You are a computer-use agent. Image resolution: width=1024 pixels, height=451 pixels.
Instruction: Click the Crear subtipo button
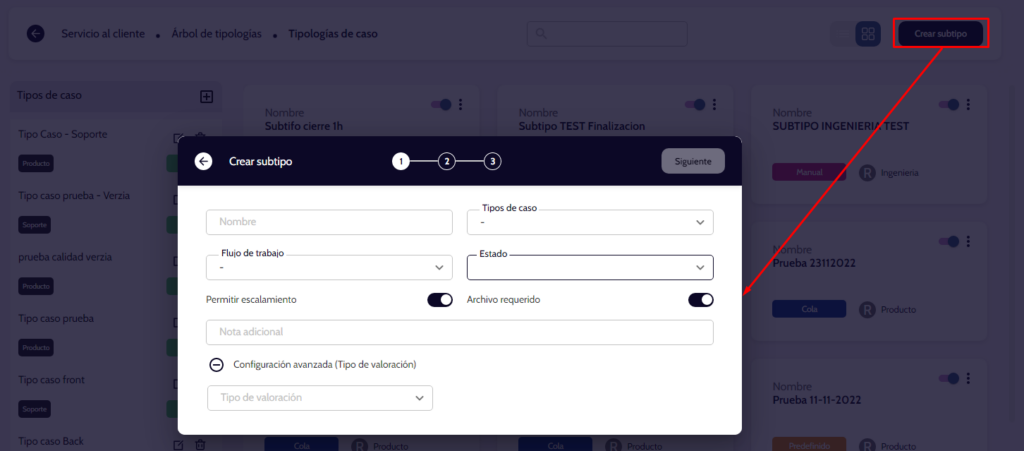(x=940, y=34)
